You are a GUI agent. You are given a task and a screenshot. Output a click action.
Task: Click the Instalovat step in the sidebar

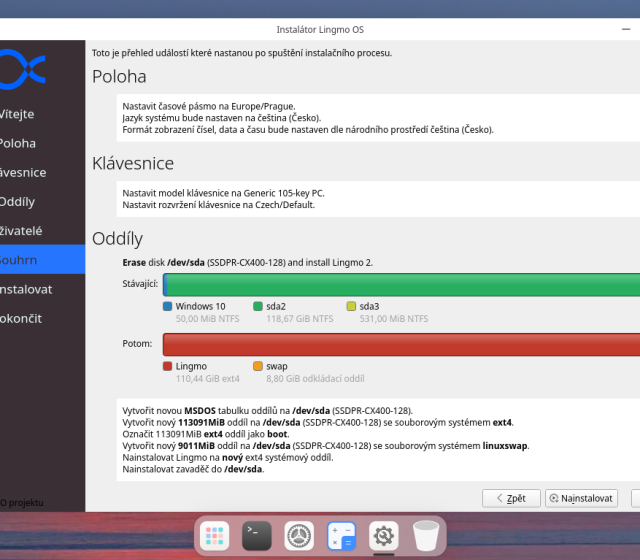tap(27, 289)
